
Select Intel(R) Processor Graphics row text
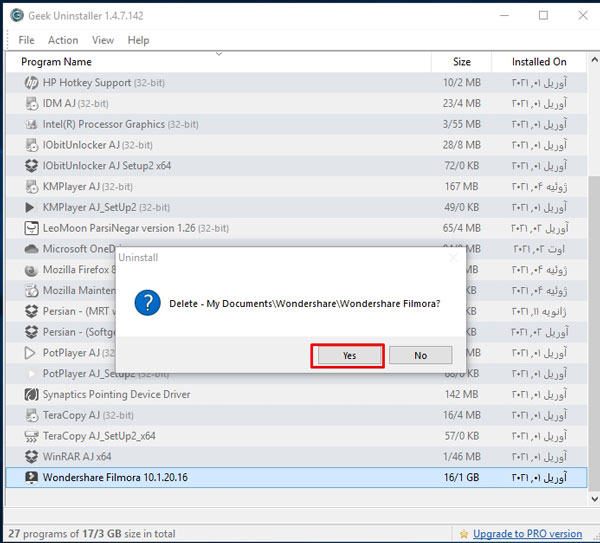(121, 124)
